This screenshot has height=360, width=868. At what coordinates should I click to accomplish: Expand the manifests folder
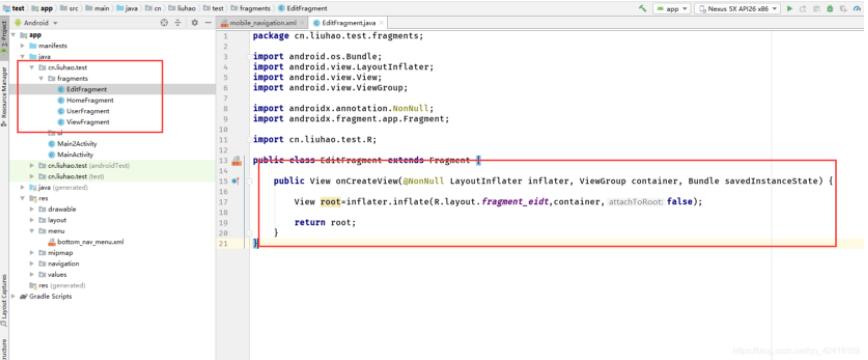click(x=23, y=45)
